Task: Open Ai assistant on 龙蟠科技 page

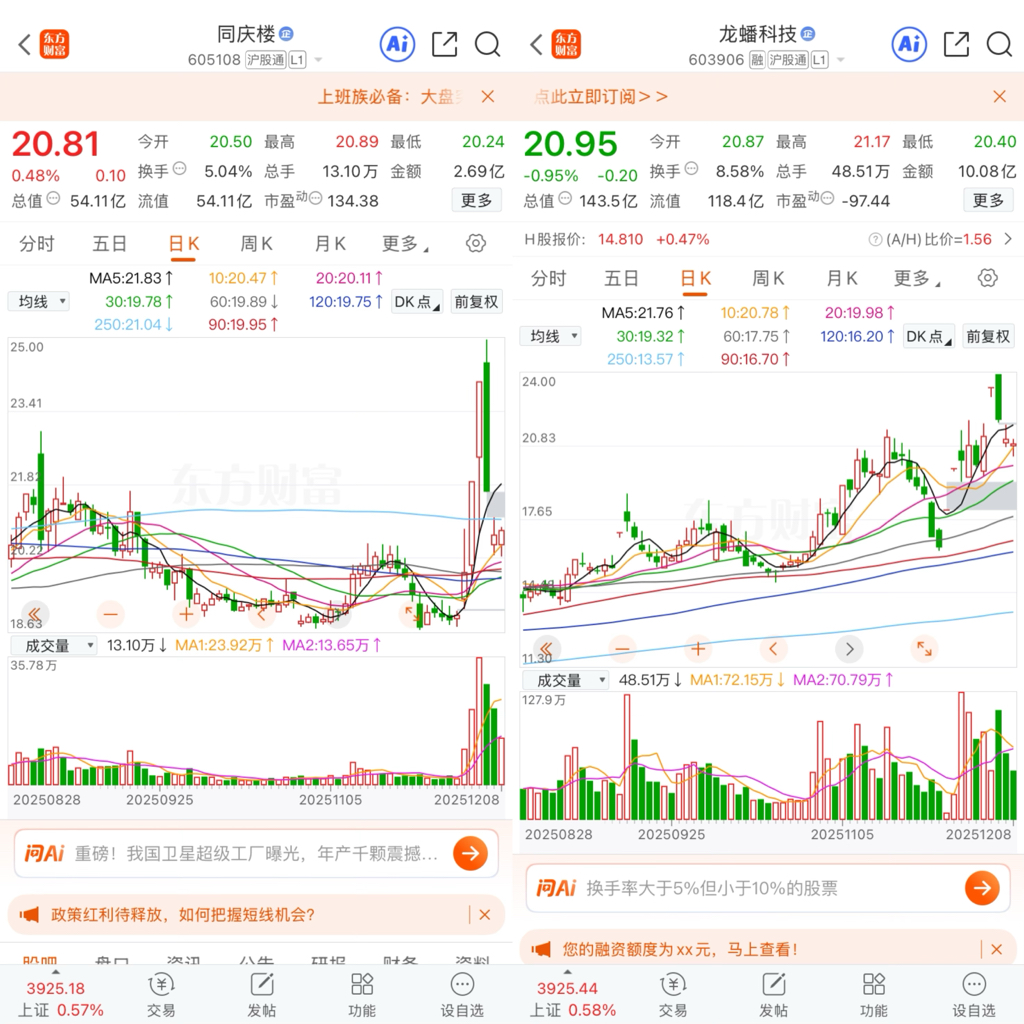Action: [909, 44]
